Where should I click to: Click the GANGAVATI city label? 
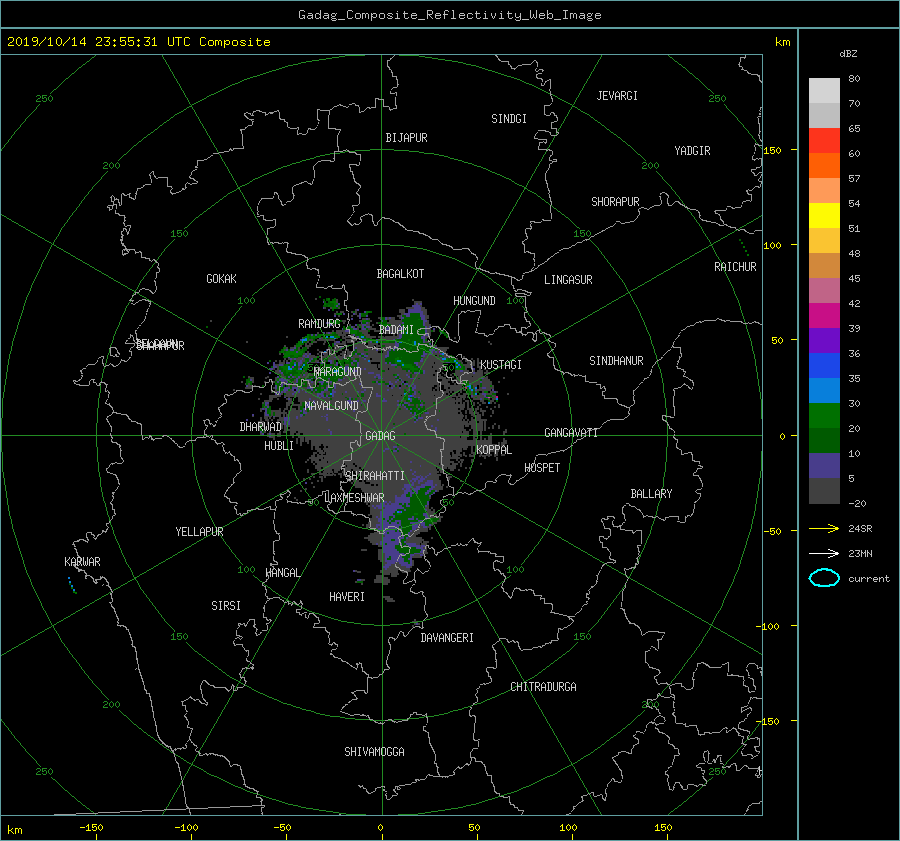[571, 432]
